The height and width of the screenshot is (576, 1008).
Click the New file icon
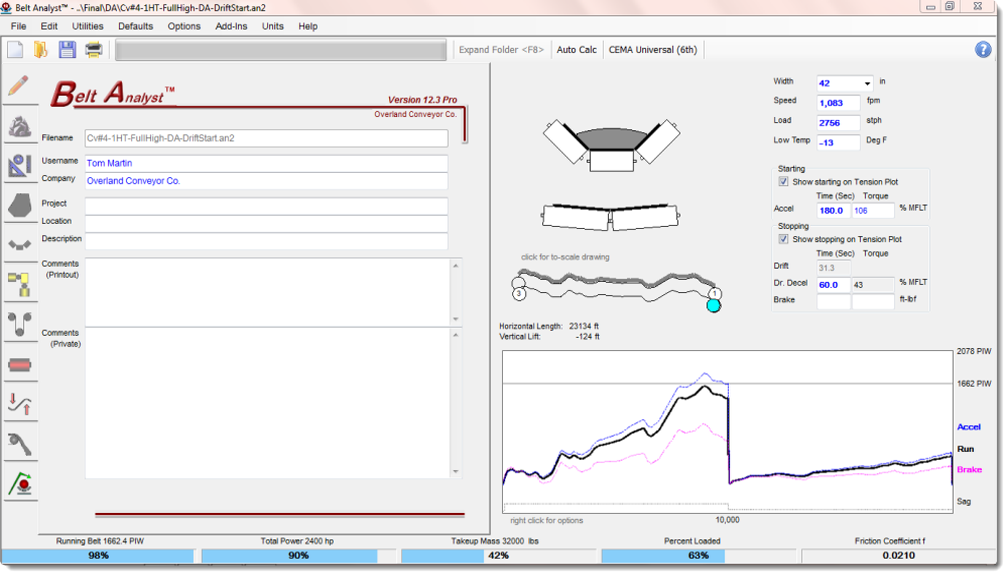tap(15, 50)
